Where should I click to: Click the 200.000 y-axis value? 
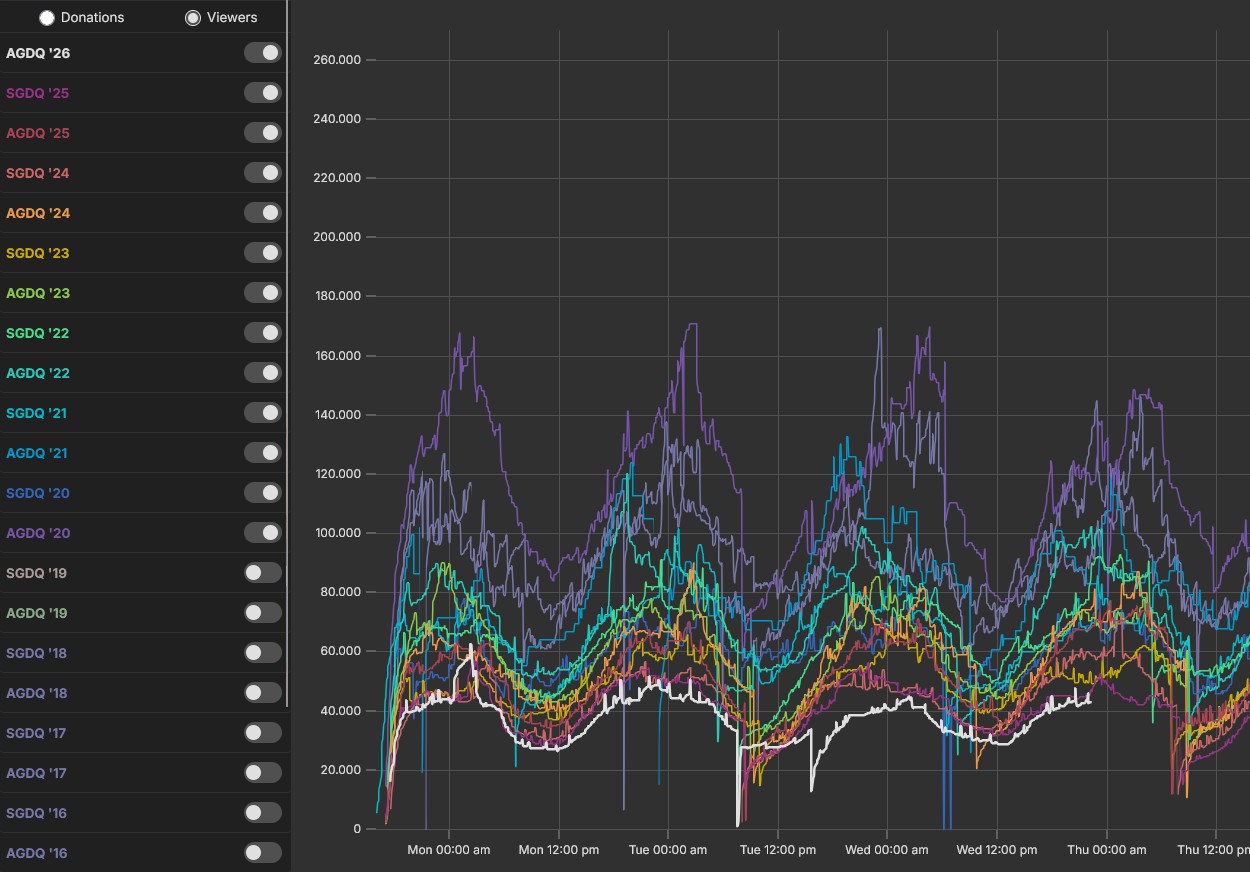(x=337, y=237)
